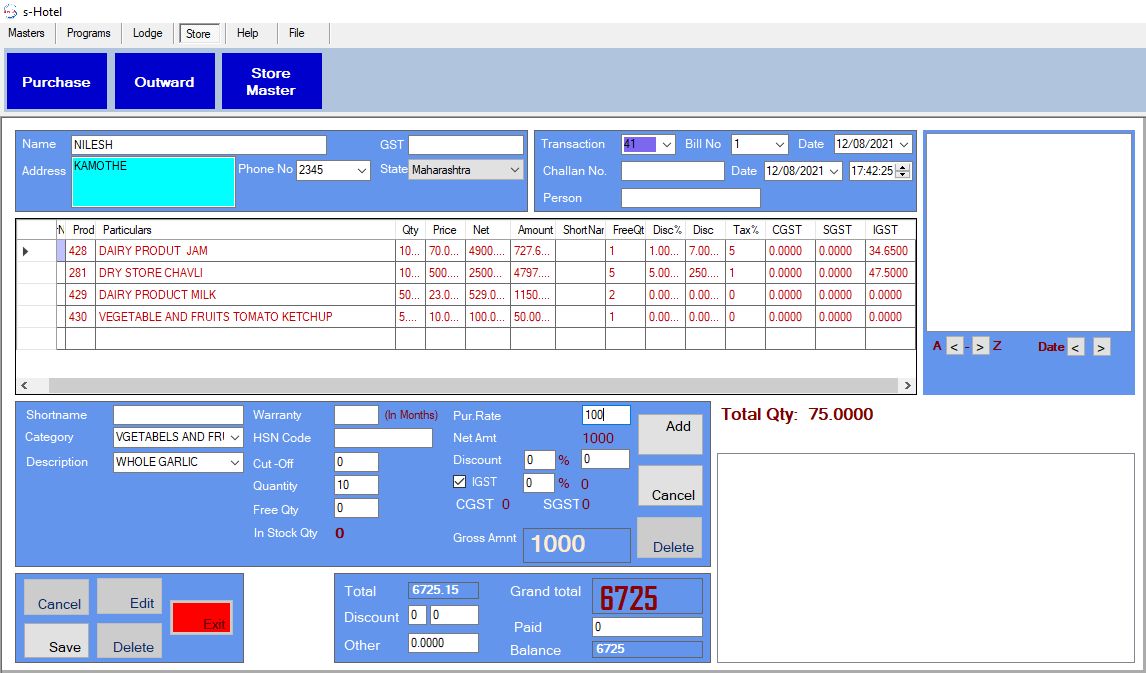
Task: Open the Category dropdown list
Action: click(x=234, y=437)
